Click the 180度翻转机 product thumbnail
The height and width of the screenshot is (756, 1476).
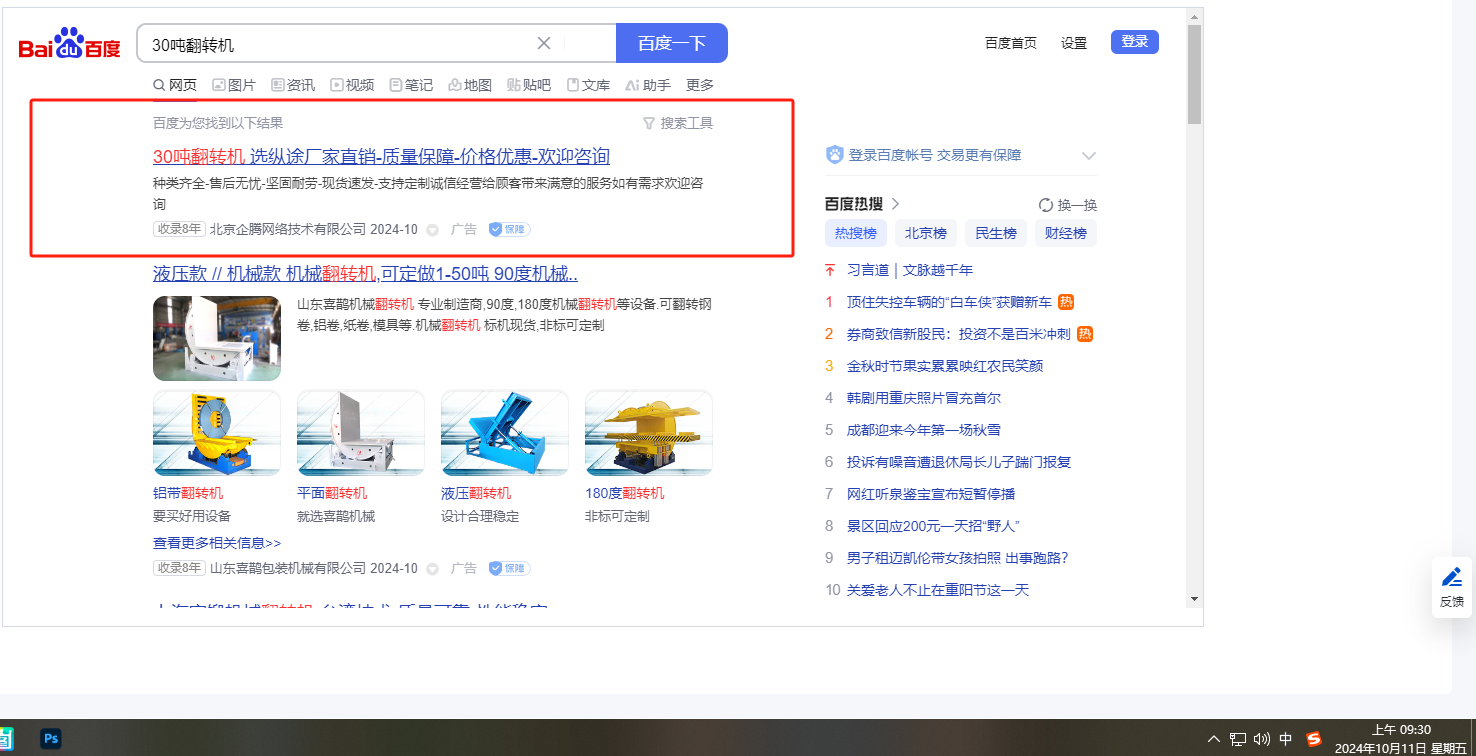click(649, 433)
